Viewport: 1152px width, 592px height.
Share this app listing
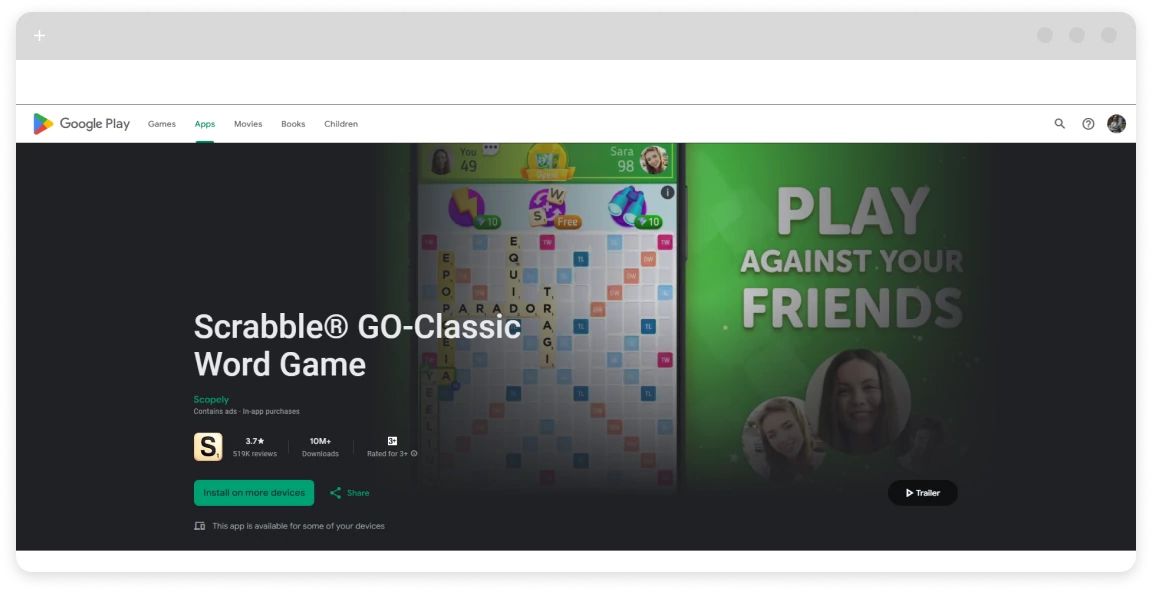pyautogui.click(x=350, y=493)
